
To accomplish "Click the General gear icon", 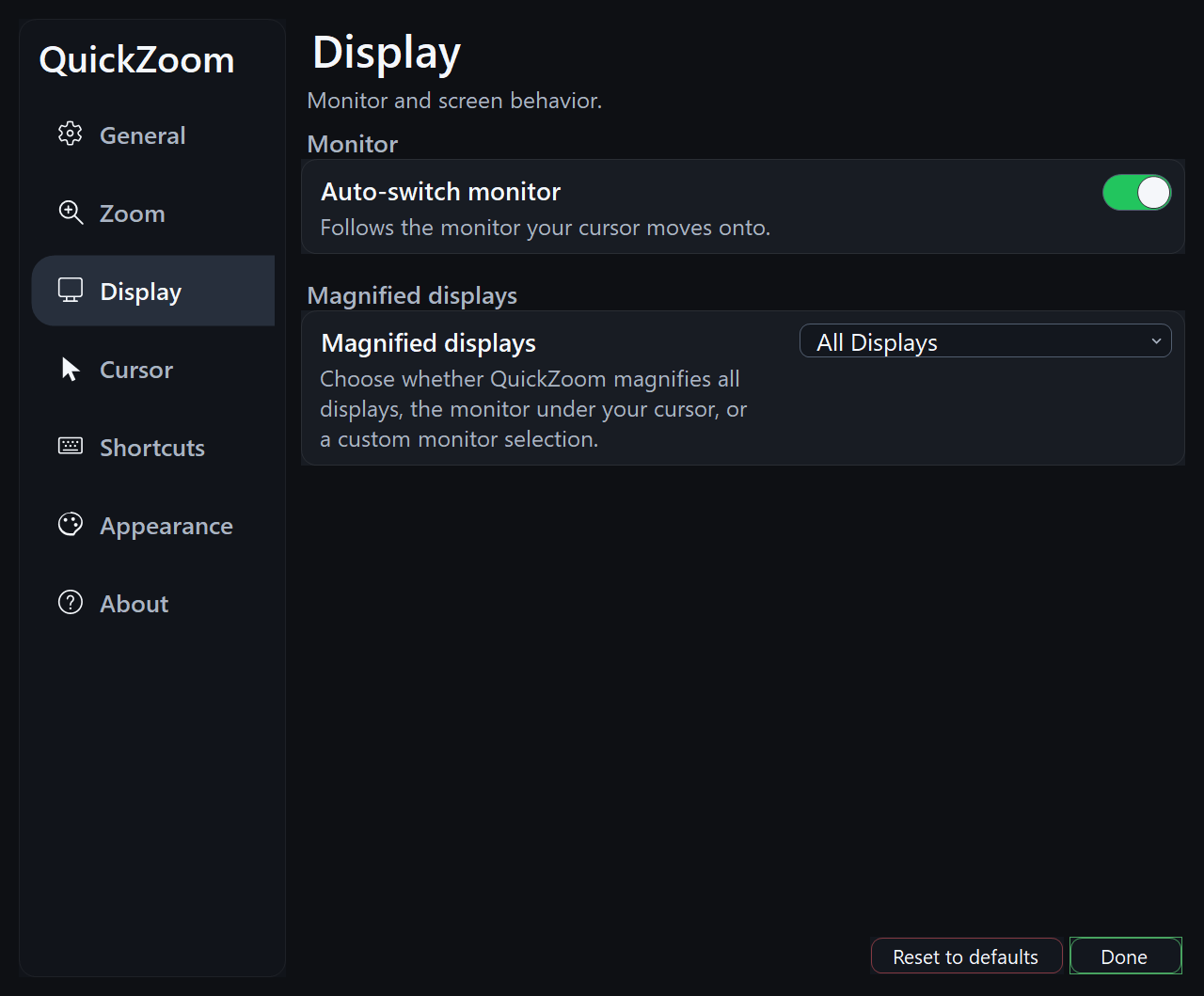I will [x=71, y=134].
